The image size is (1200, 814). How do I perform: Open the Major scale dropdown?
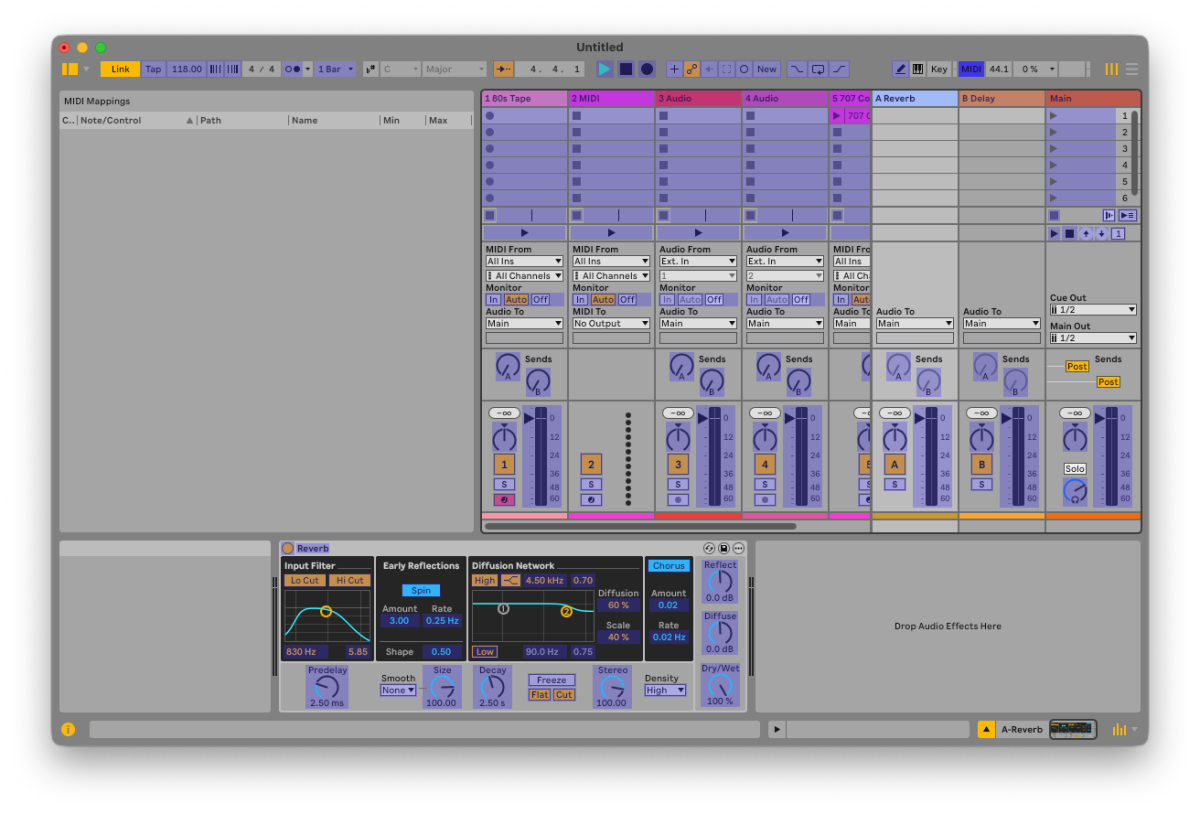(455, 69)
